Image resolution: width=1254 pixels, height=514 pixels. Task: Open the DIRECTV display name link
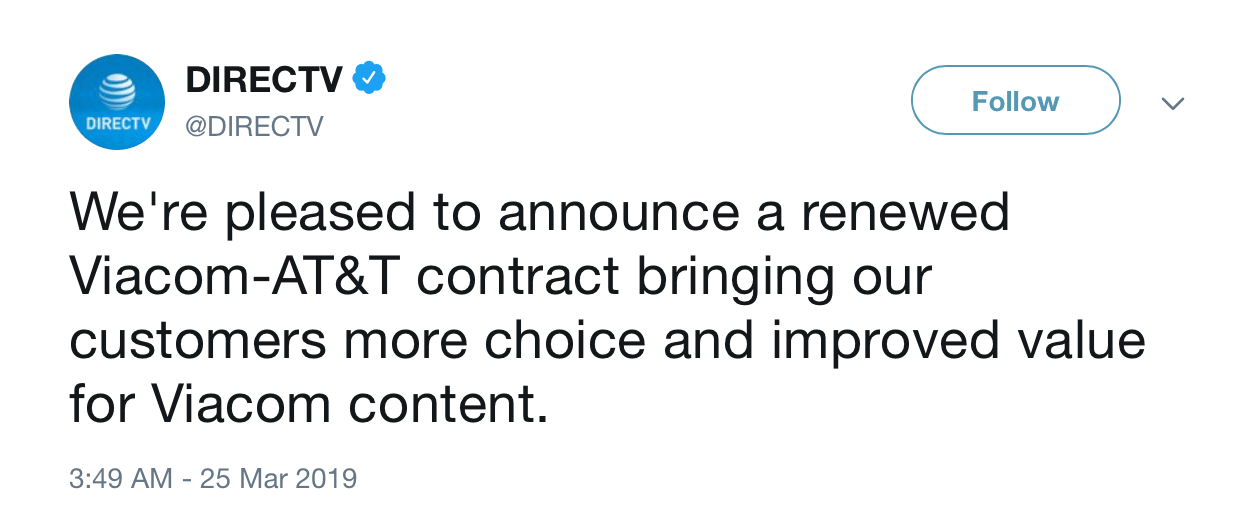tap(264, 79)
